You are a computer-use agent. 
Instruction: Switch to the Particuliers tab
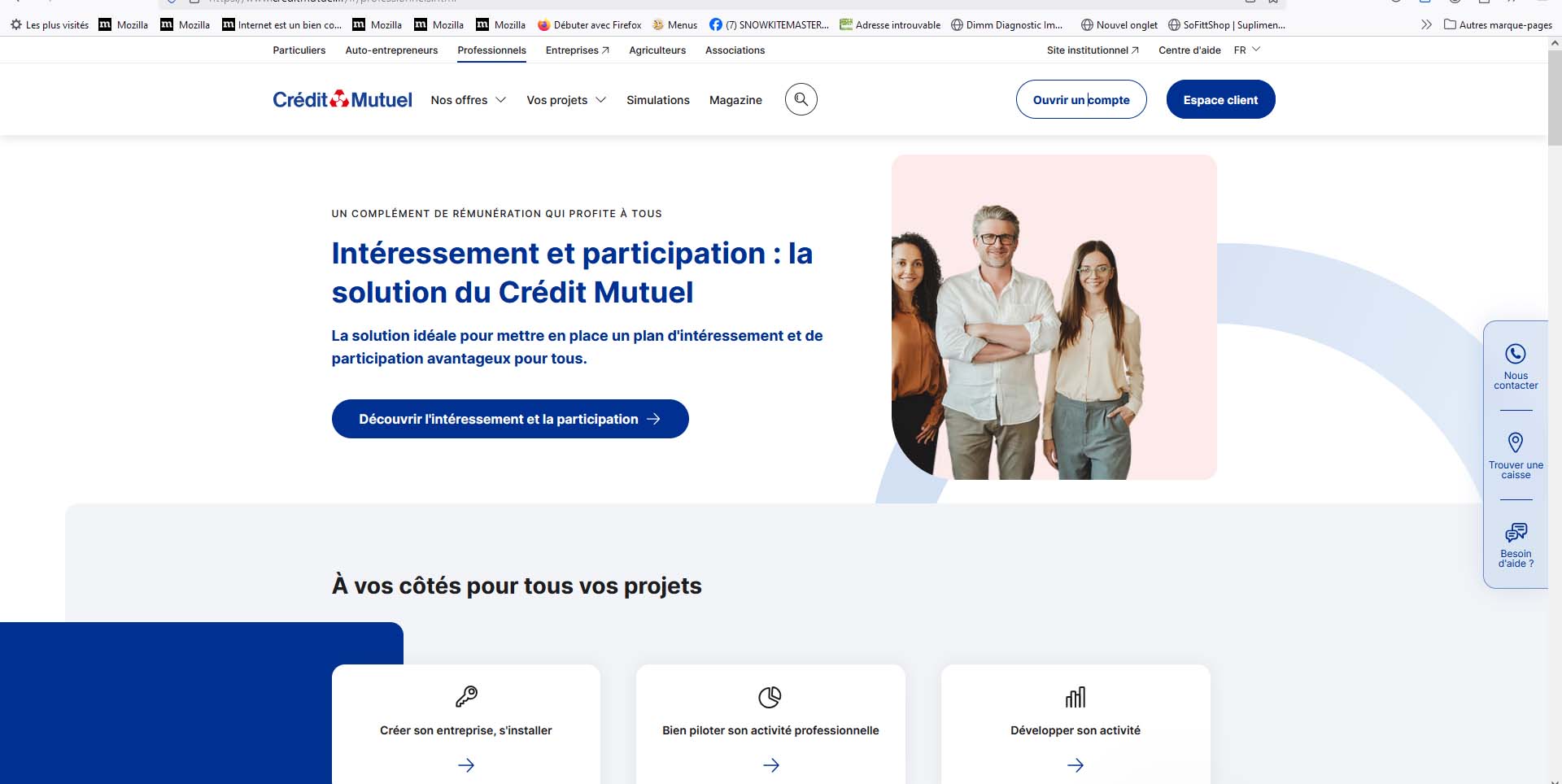[299, 50]
